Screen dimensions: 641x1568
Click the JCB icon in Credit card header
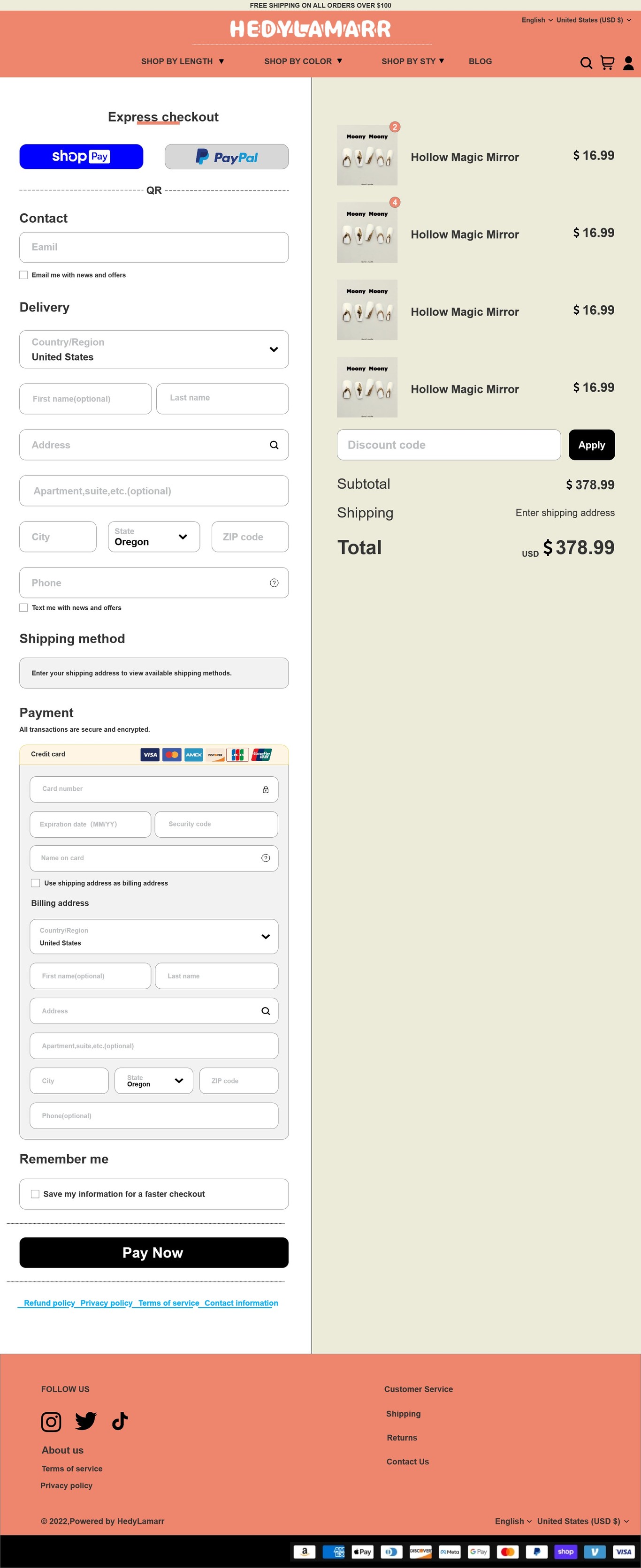(x=237, y=755)
